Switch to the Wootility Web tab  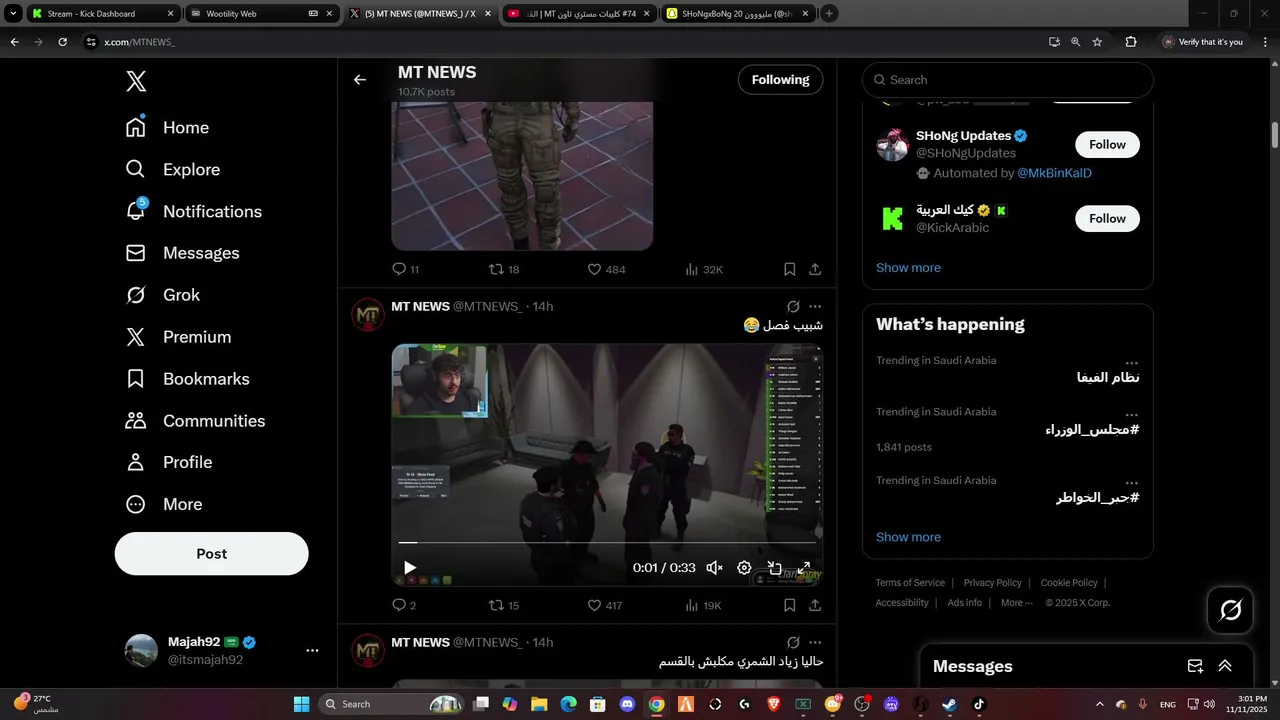pos(261,14)
